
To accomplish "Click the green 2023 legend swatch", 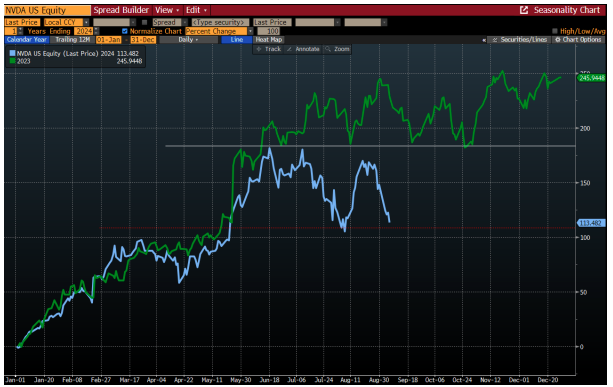I will pyautogui.click(x=13, y=61).
